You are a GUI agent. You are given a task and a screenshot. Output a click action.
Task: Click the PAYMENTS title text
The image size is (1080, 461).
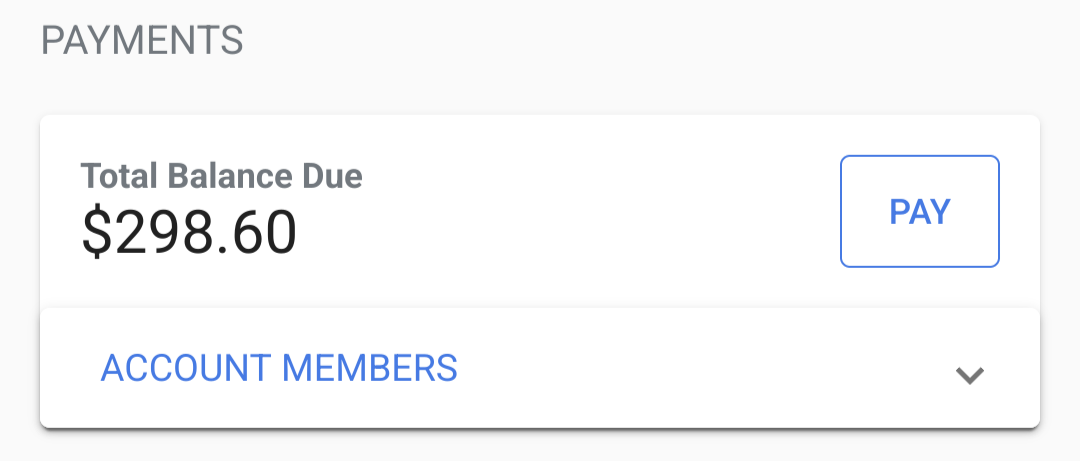point(141,41)
